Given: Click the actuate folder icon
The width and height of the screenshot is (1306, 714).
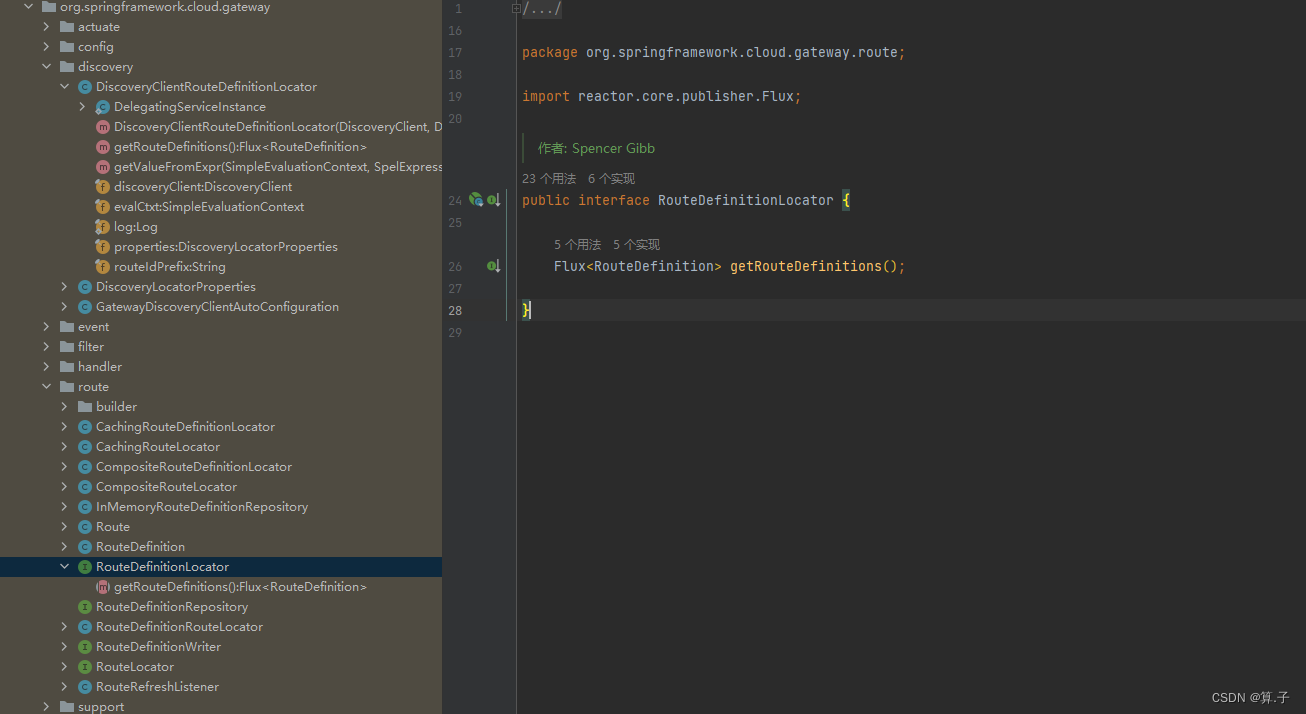Looking at the screenshot, I should click(67, 27).
